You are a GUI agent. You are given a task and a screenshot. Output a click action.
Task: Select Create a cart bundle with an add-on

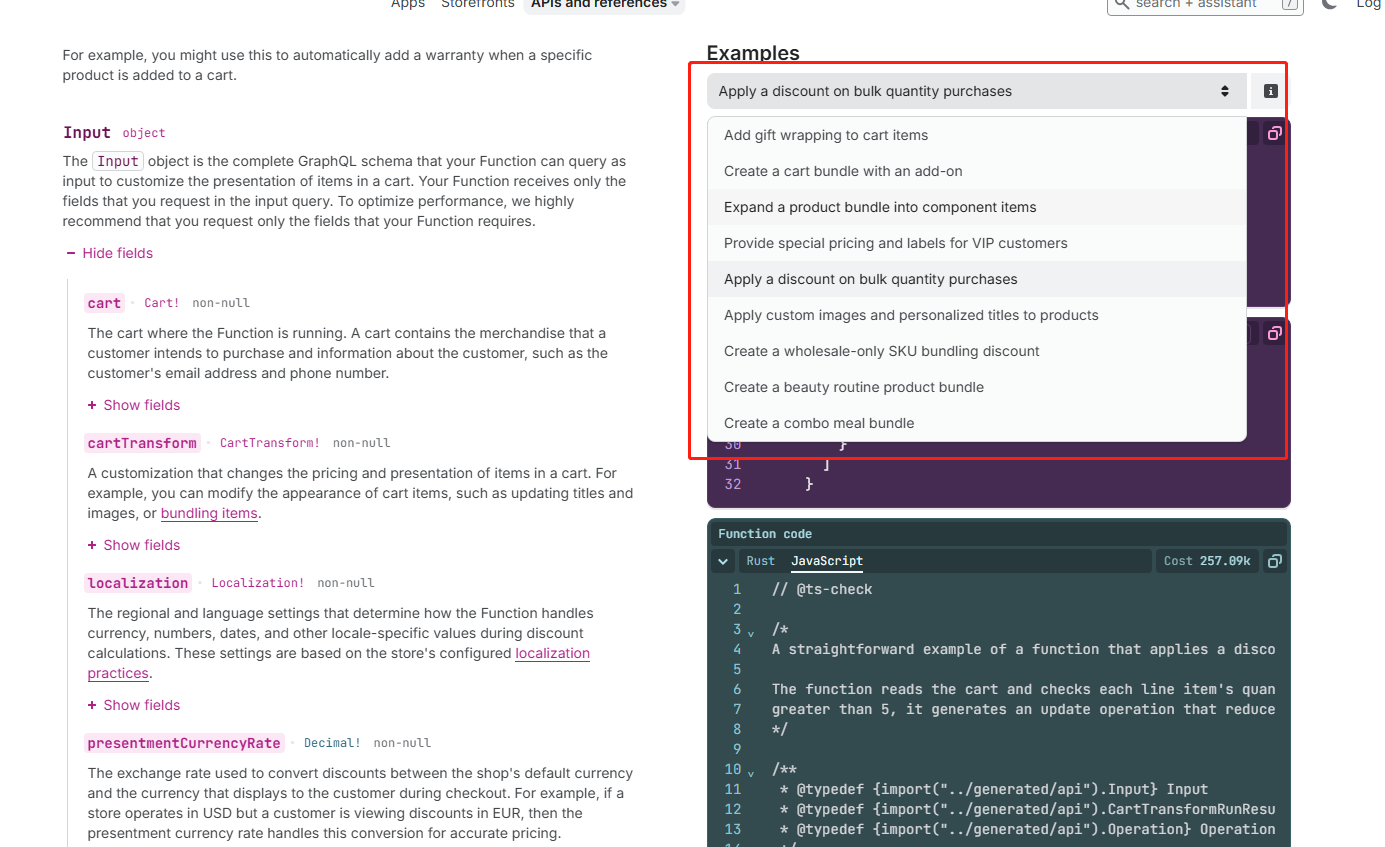point(976,171)
